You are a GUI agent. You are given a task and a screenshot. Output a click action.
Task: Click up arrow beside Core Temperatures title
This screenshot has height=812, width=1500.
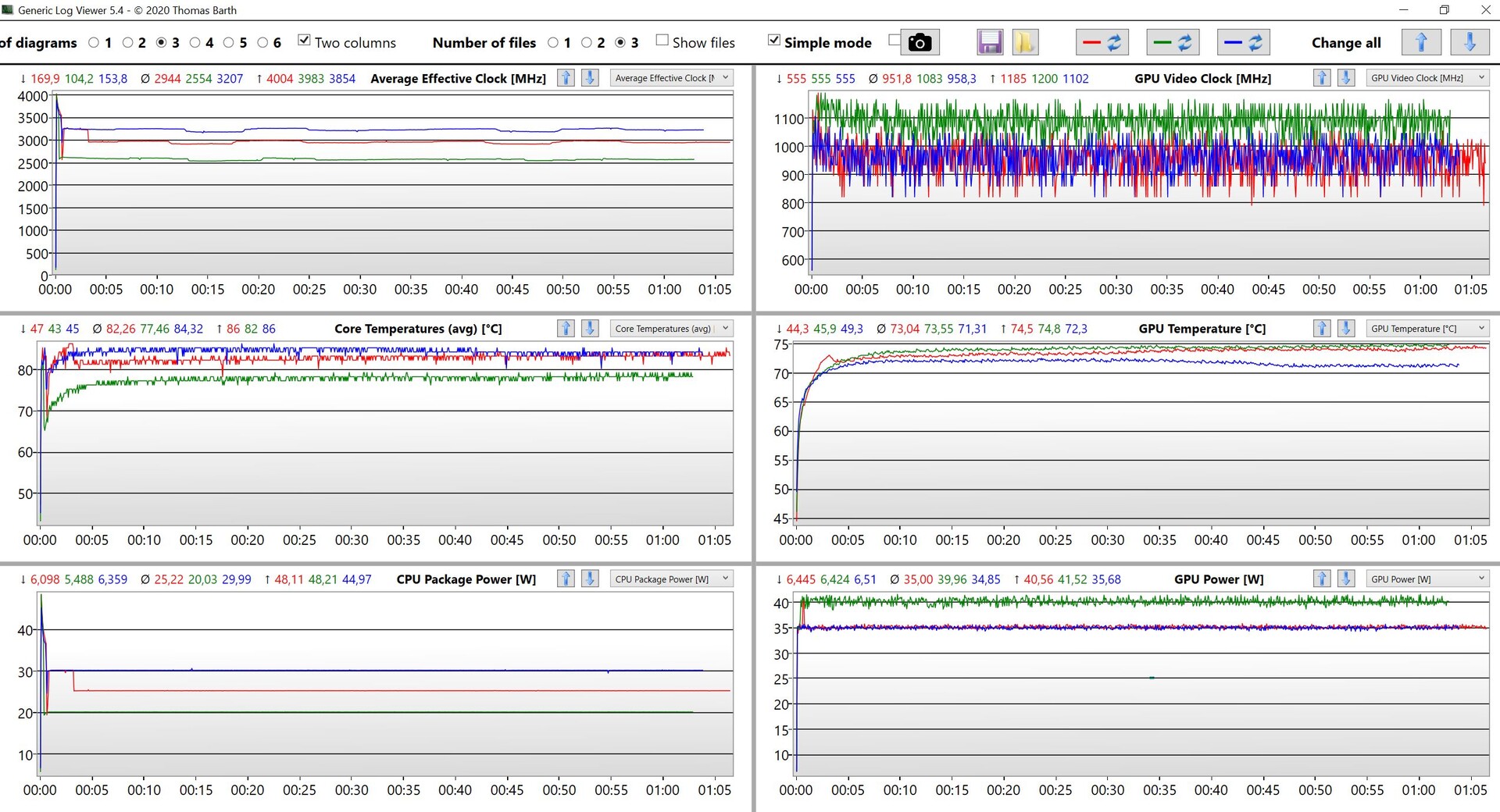pos(566,329)
